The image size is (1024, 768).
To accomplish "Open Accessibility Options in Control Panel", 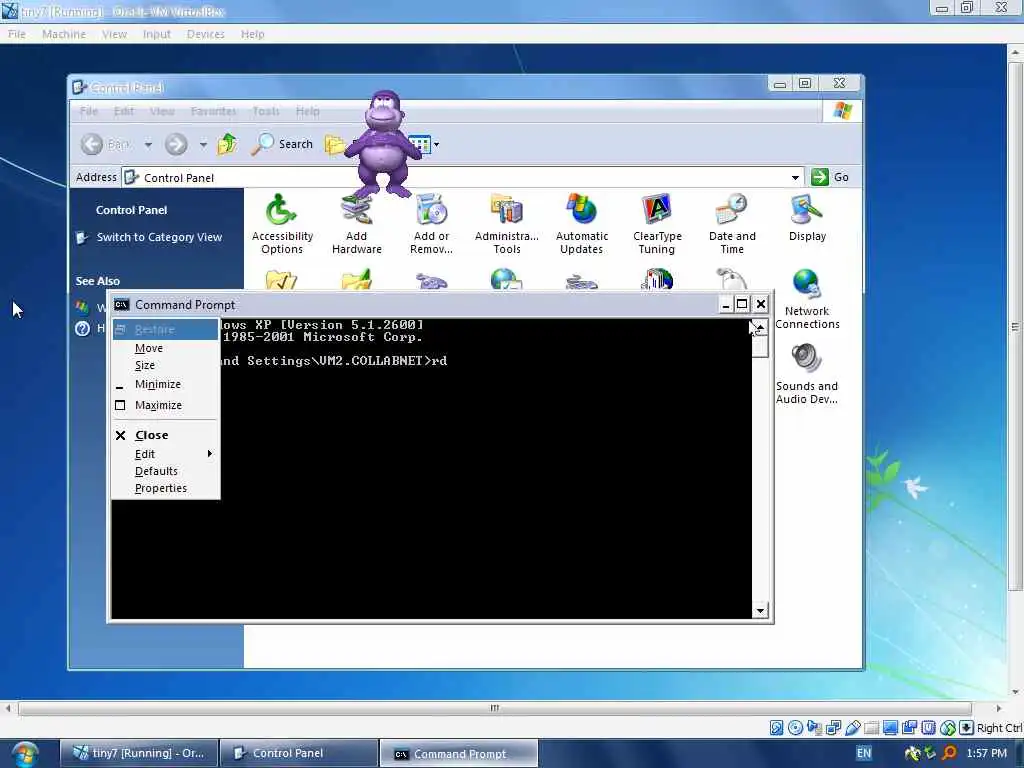I will tap(282, 224).
